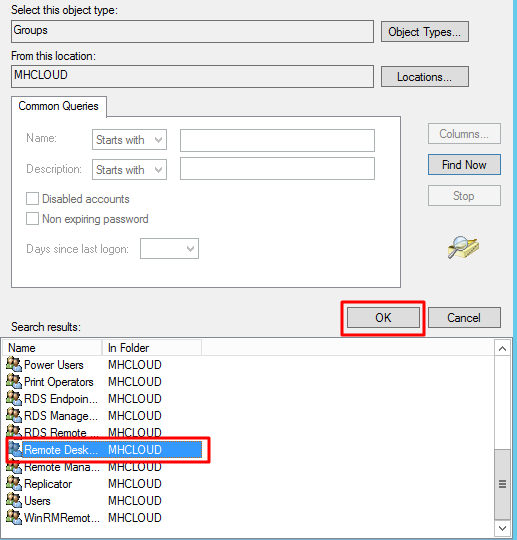This screenshot has width=517, height=540.
Task: Select the RDS Manage... group icon
Action: (14, 415)
